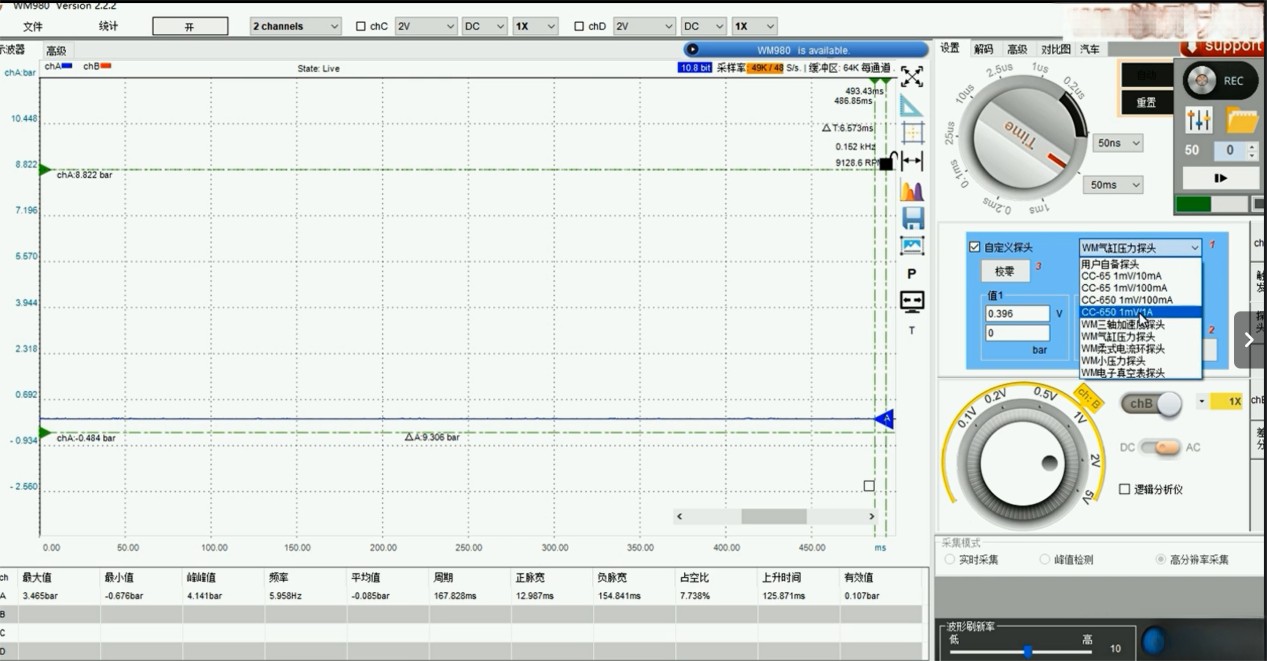Enable the chC channel checkbox
This screenshot has width=1267, height=661.
361,27
